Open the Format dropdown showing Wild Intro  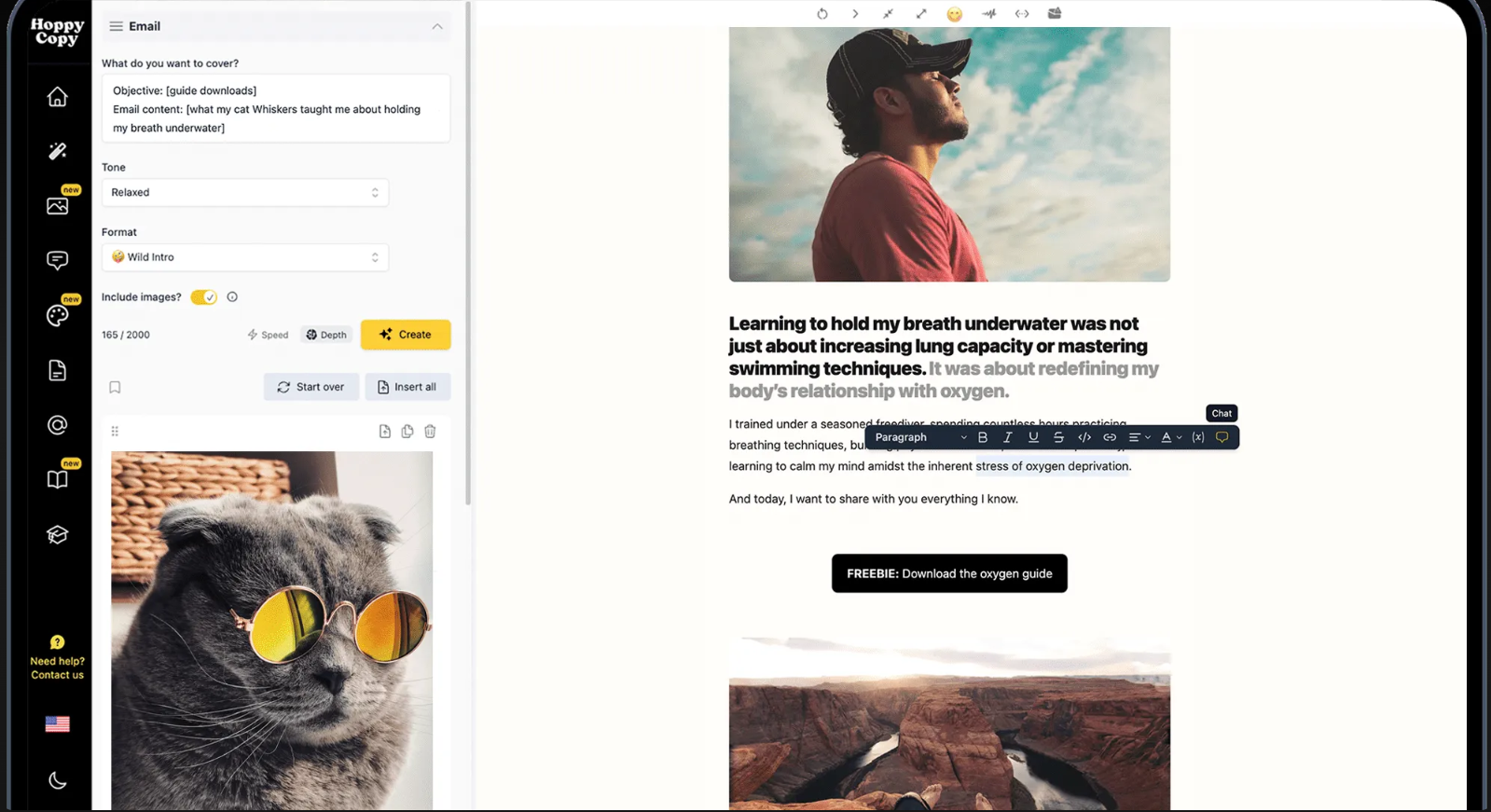tap(245, 257)
